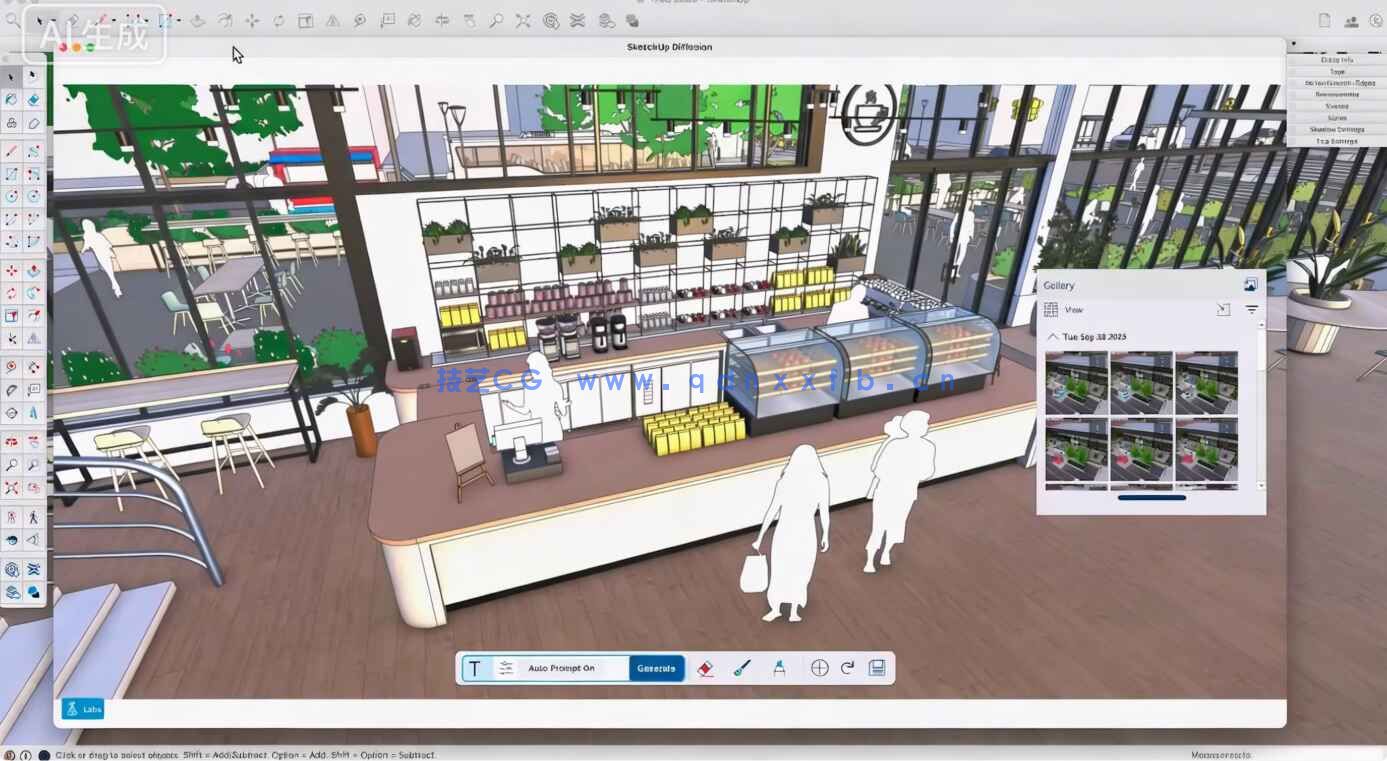Toggle the geometry respect pin icon

pyautogui.click(x=779, y=667)
